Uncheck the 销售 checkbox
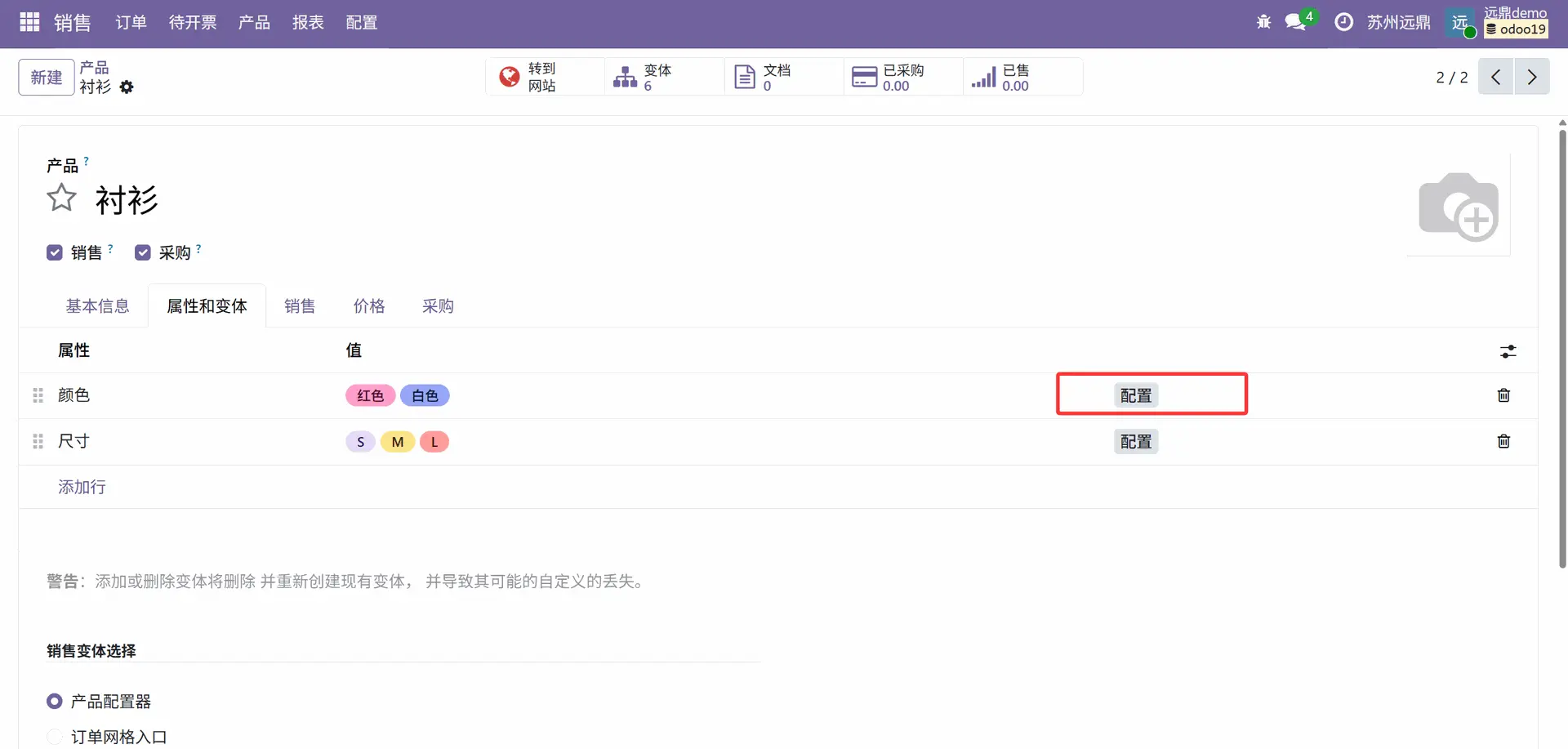 click(x=55, y=252)
